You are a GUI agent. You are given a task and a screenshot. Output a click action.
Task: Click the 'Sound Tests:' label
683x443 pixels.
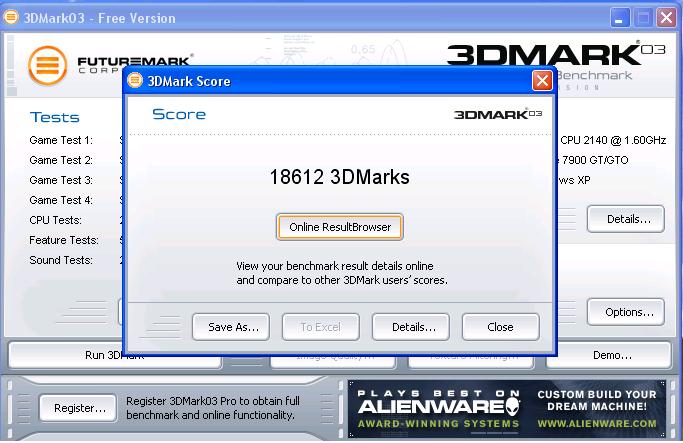61,260
